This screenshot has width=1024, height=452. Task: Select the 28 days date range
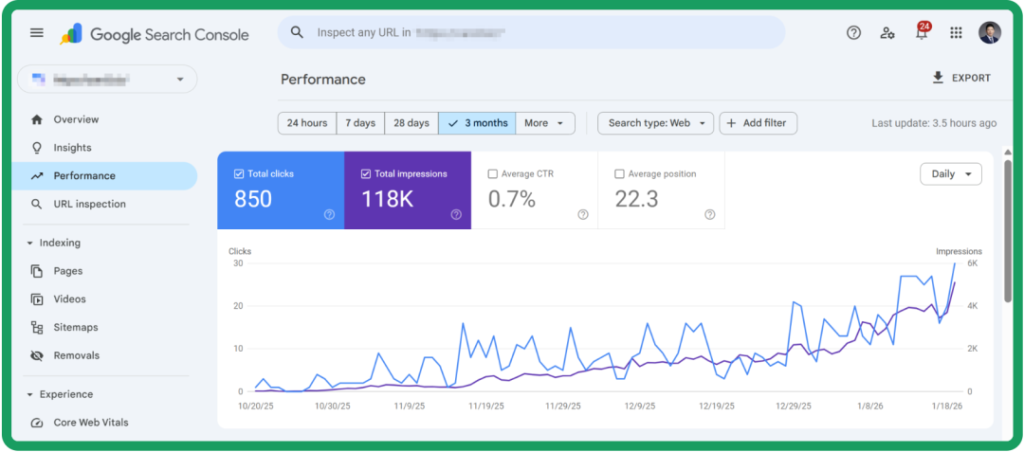point(411,123)
